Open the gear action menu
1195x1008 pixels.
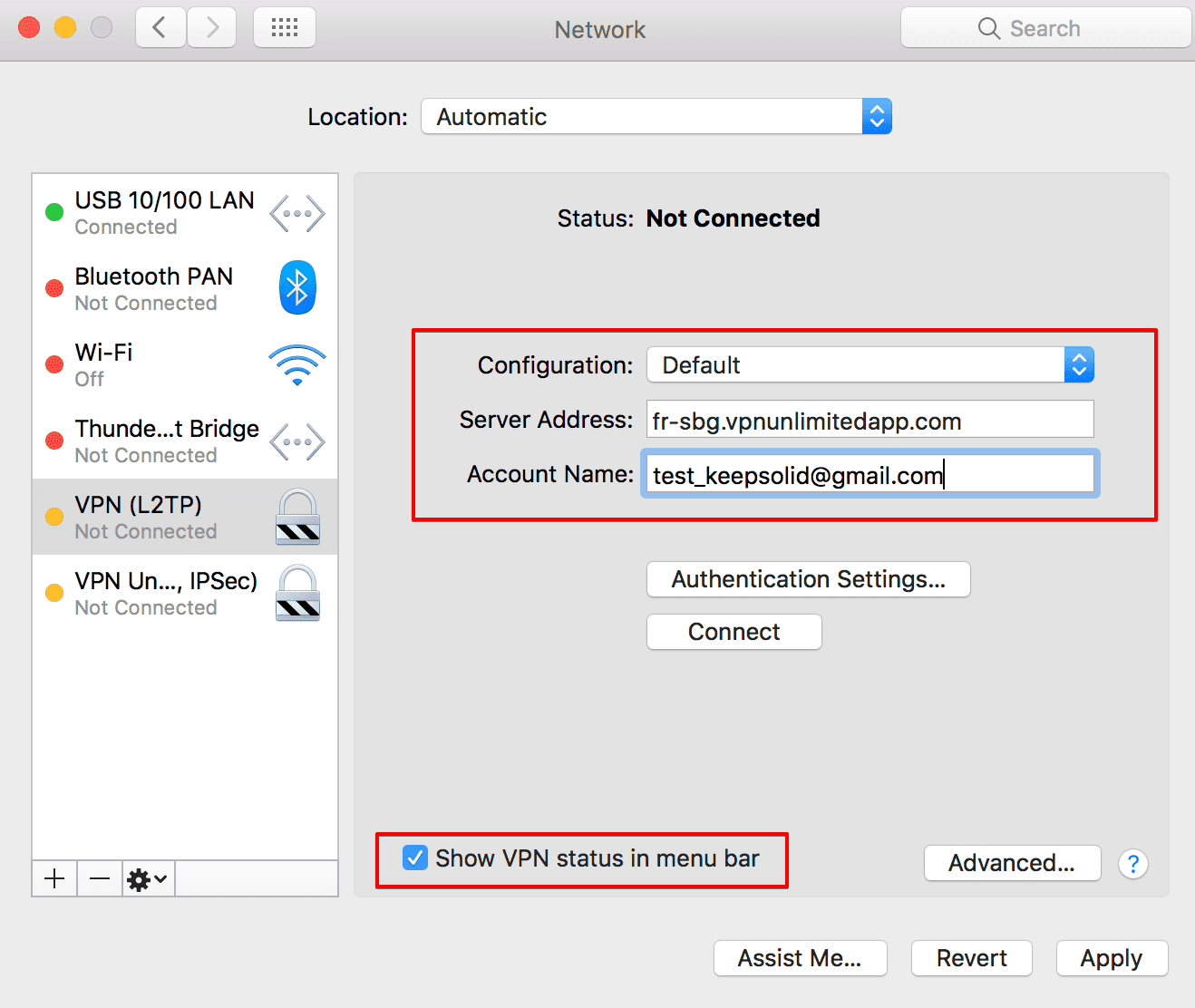pos(148,878)
